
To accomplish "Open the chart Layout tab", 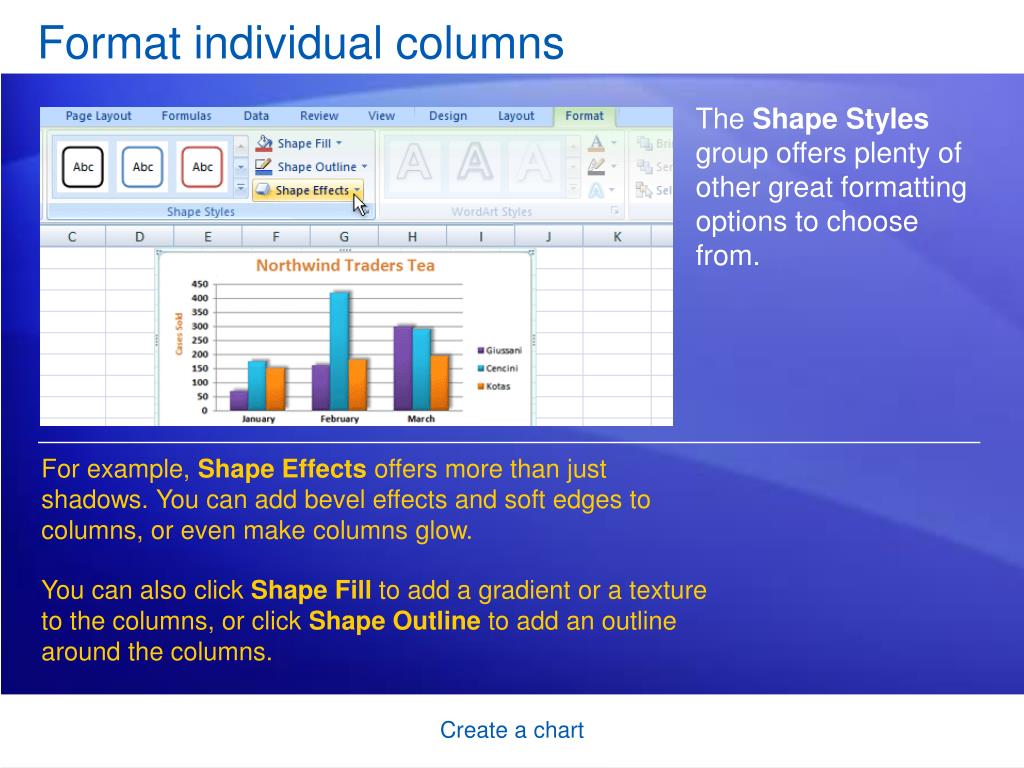I will coord(516,116).
